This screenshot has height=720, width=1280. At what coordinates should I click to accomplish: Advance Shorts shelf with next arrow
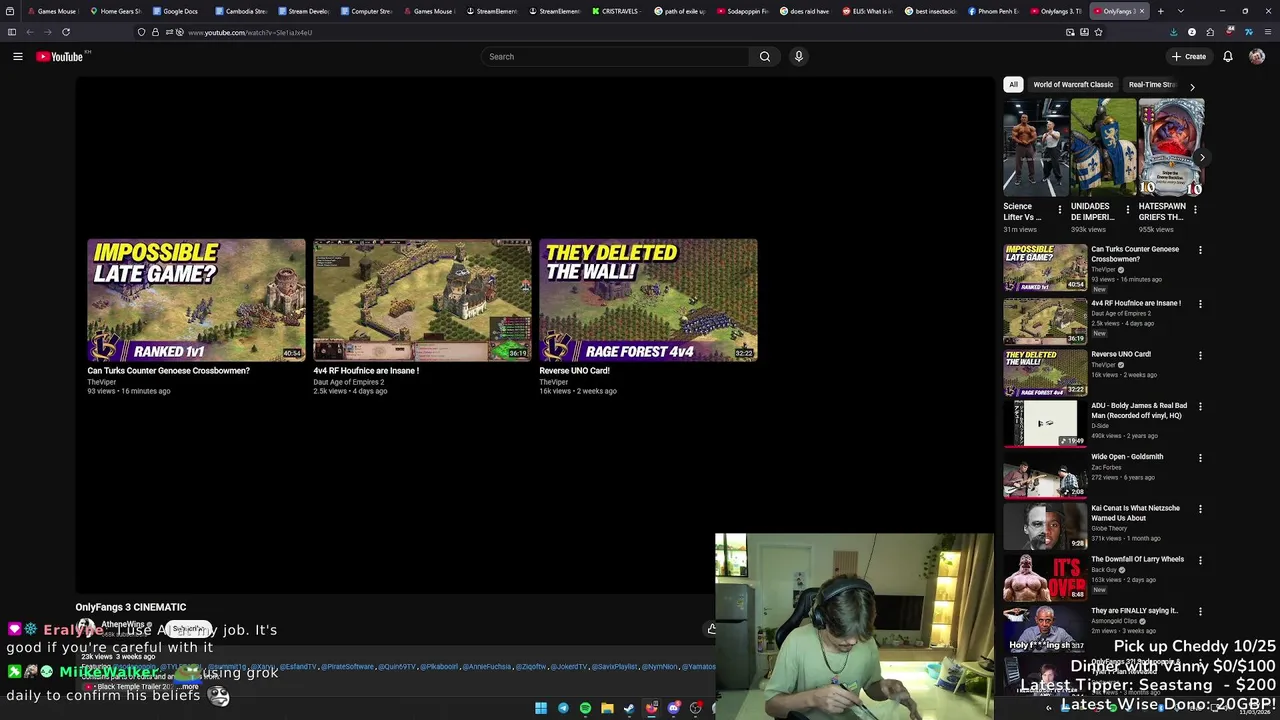pos(1202,157)
